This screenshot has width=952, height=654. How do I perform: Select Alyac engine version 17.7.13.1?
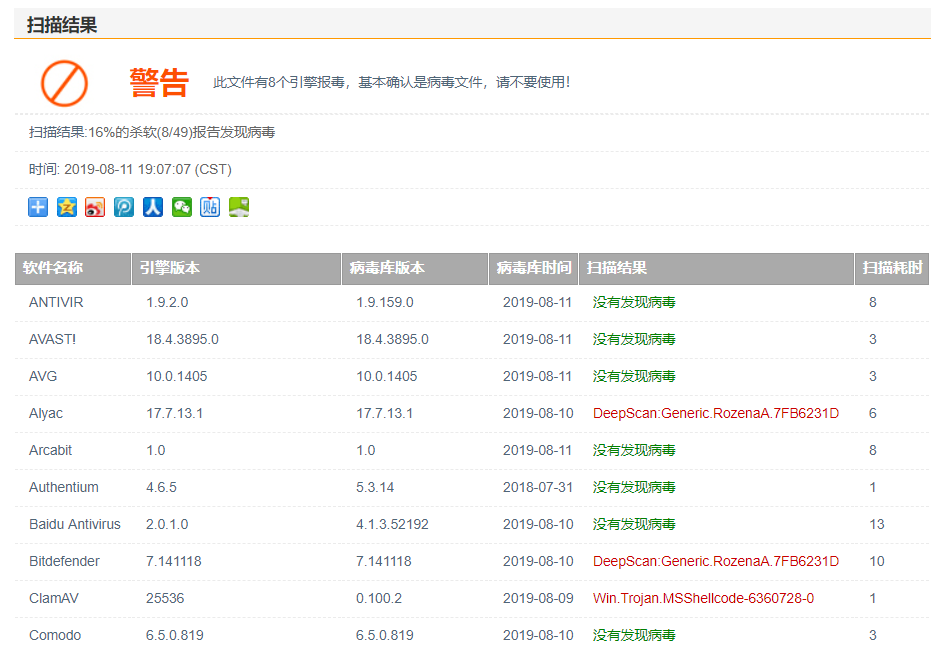pos(174,414)
